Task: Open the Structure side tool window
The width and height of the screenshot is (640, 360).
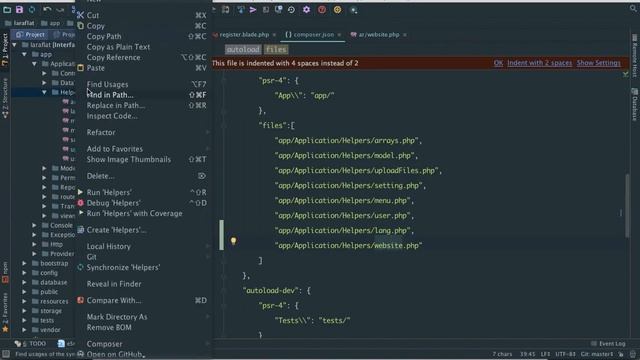Action: coord(5,98)
